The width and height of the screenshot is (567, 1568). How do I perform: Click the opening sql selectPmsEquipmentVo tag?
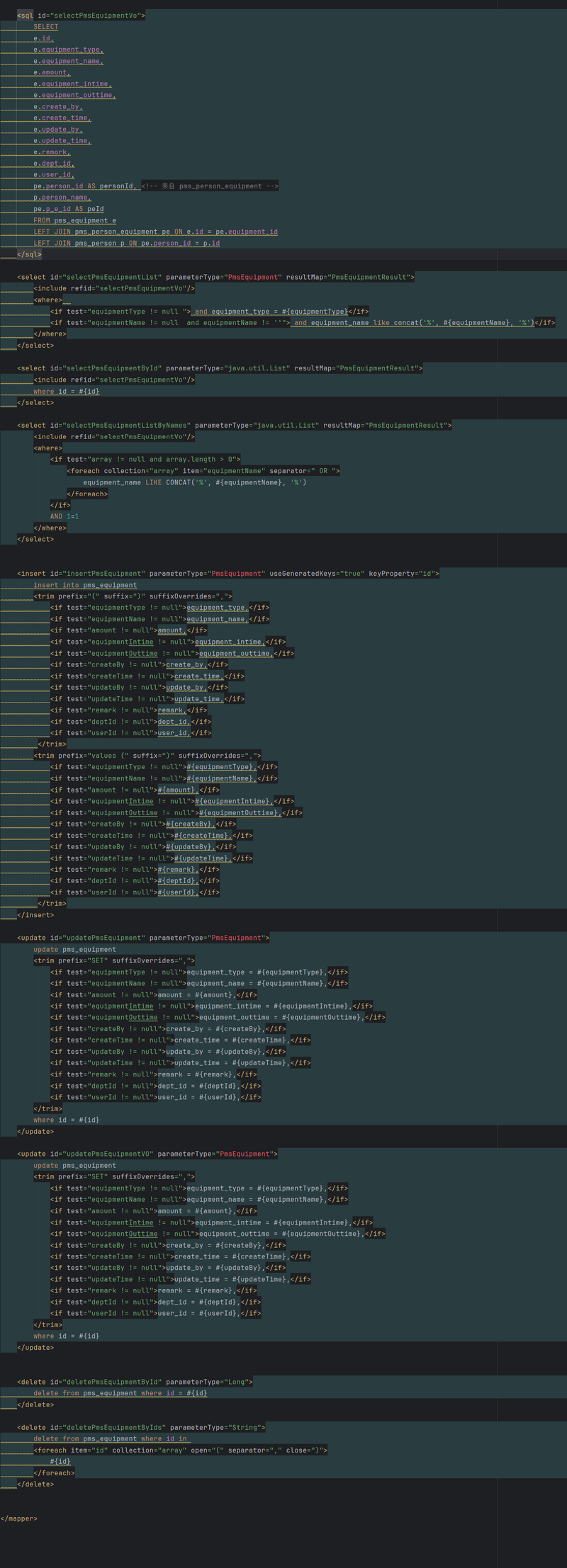click(82, 16)
